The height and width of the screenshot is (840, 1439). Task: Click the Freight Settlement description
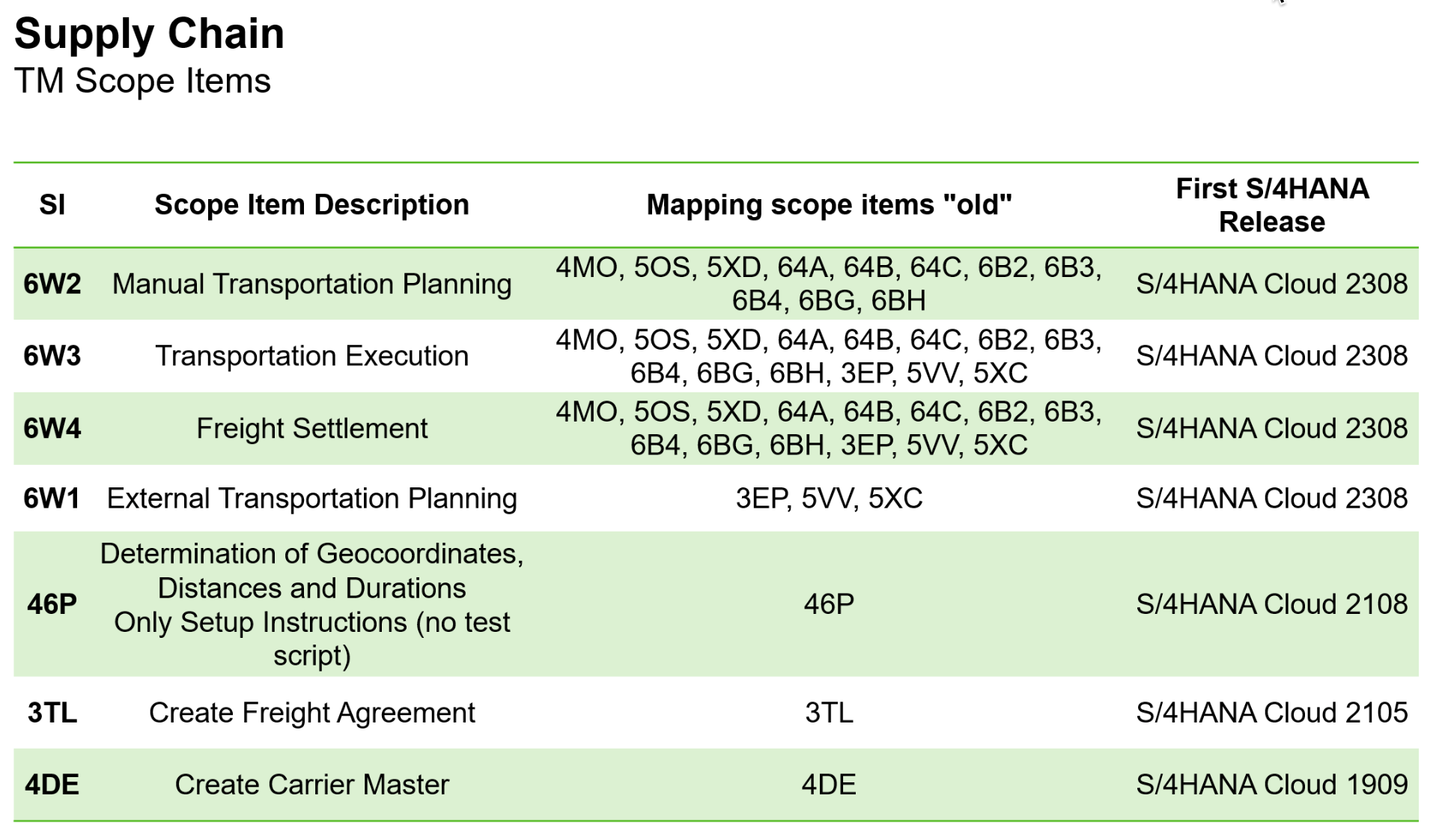click(312, 429)
